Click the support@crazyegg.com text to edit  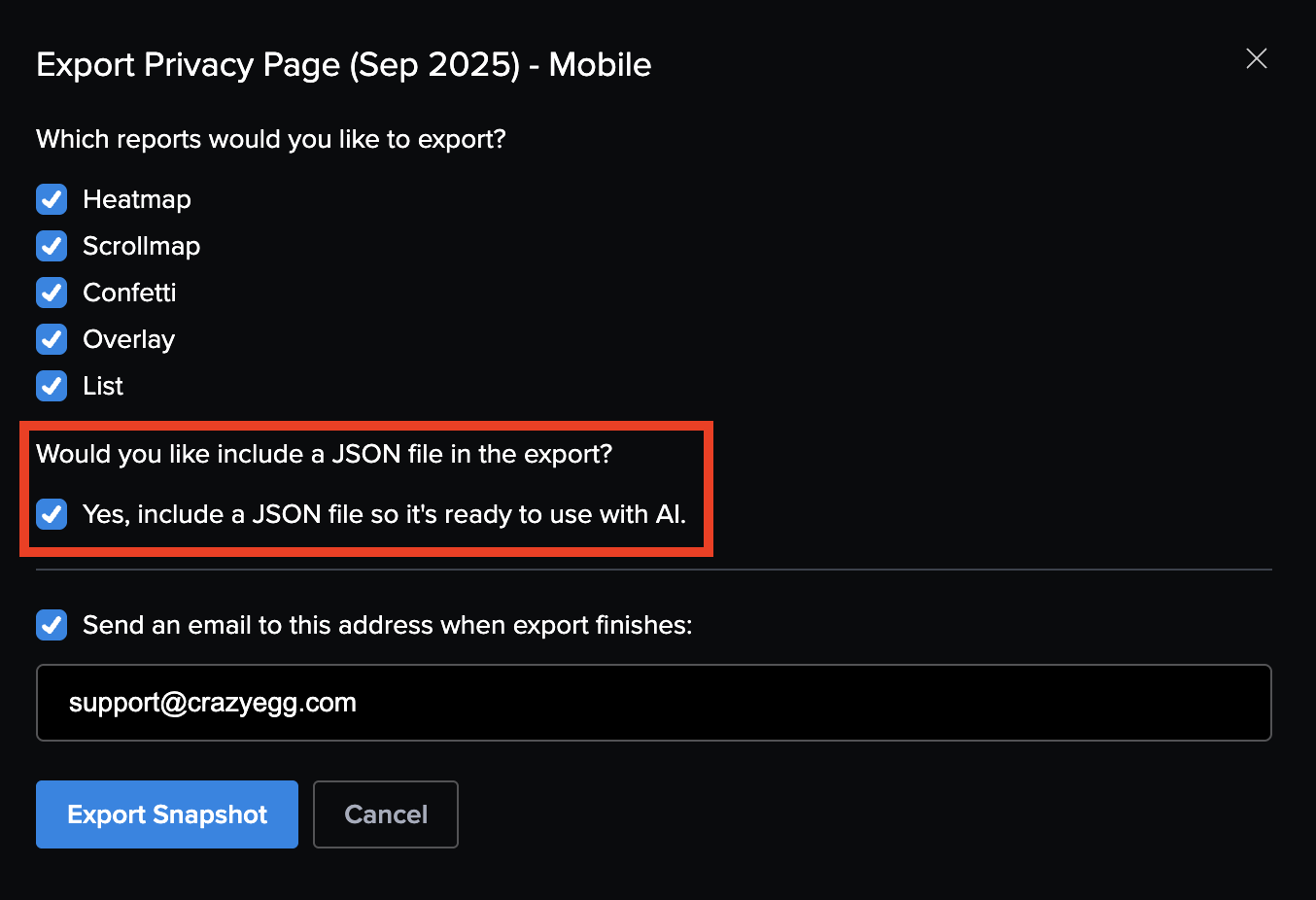click(x=212, y=702)
